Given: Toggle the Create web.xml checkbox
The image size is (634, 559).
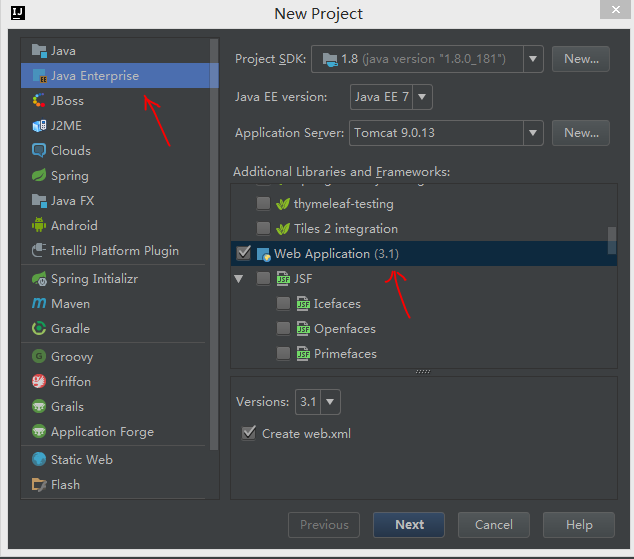Looking at the screenshot, I should click(x=249, y=433).
